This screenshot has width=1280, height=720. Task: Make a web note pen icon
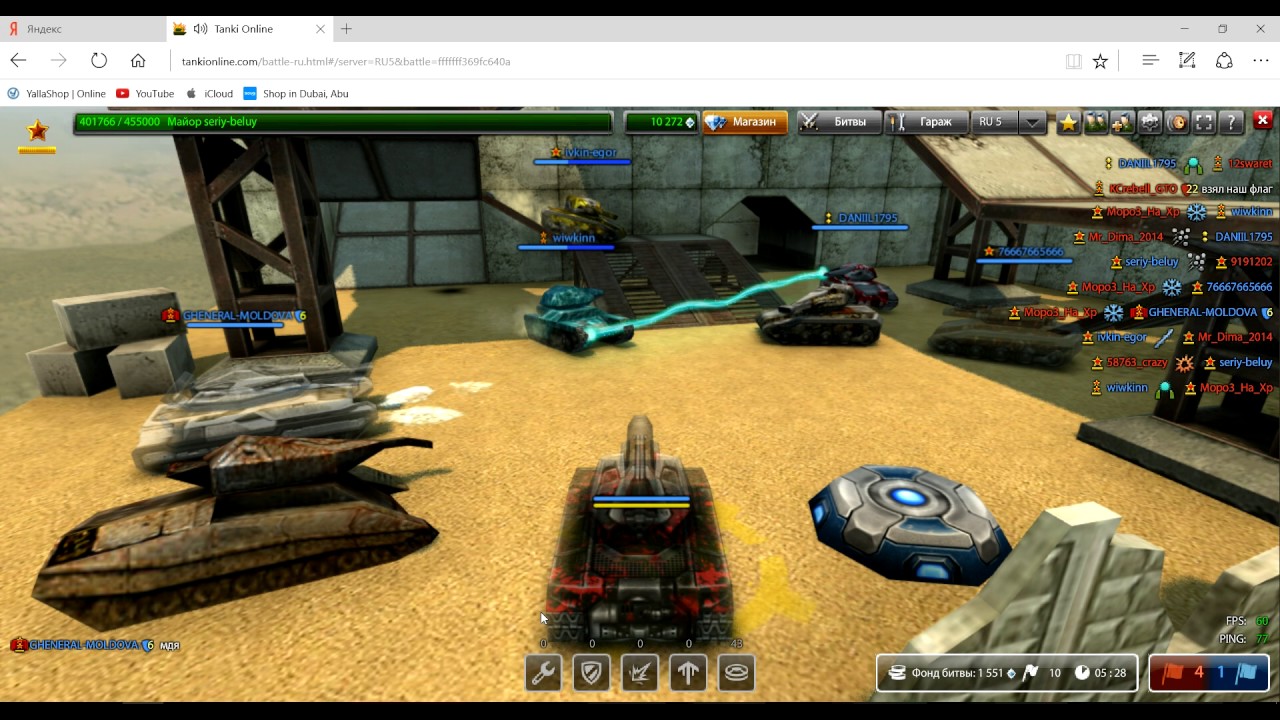[x=1187, y=61]
